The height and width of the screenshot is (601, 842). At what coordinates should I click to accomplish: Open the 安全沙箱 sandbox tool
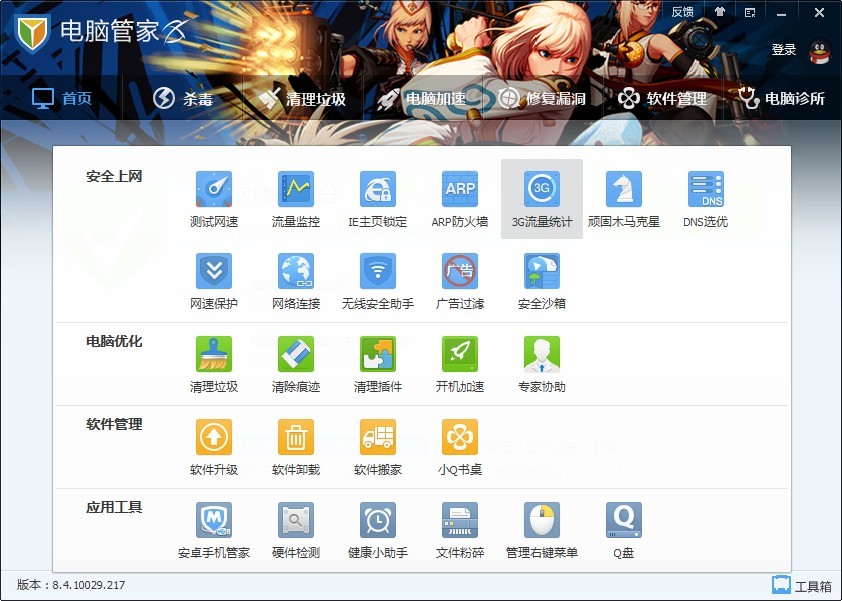(542, 271)
